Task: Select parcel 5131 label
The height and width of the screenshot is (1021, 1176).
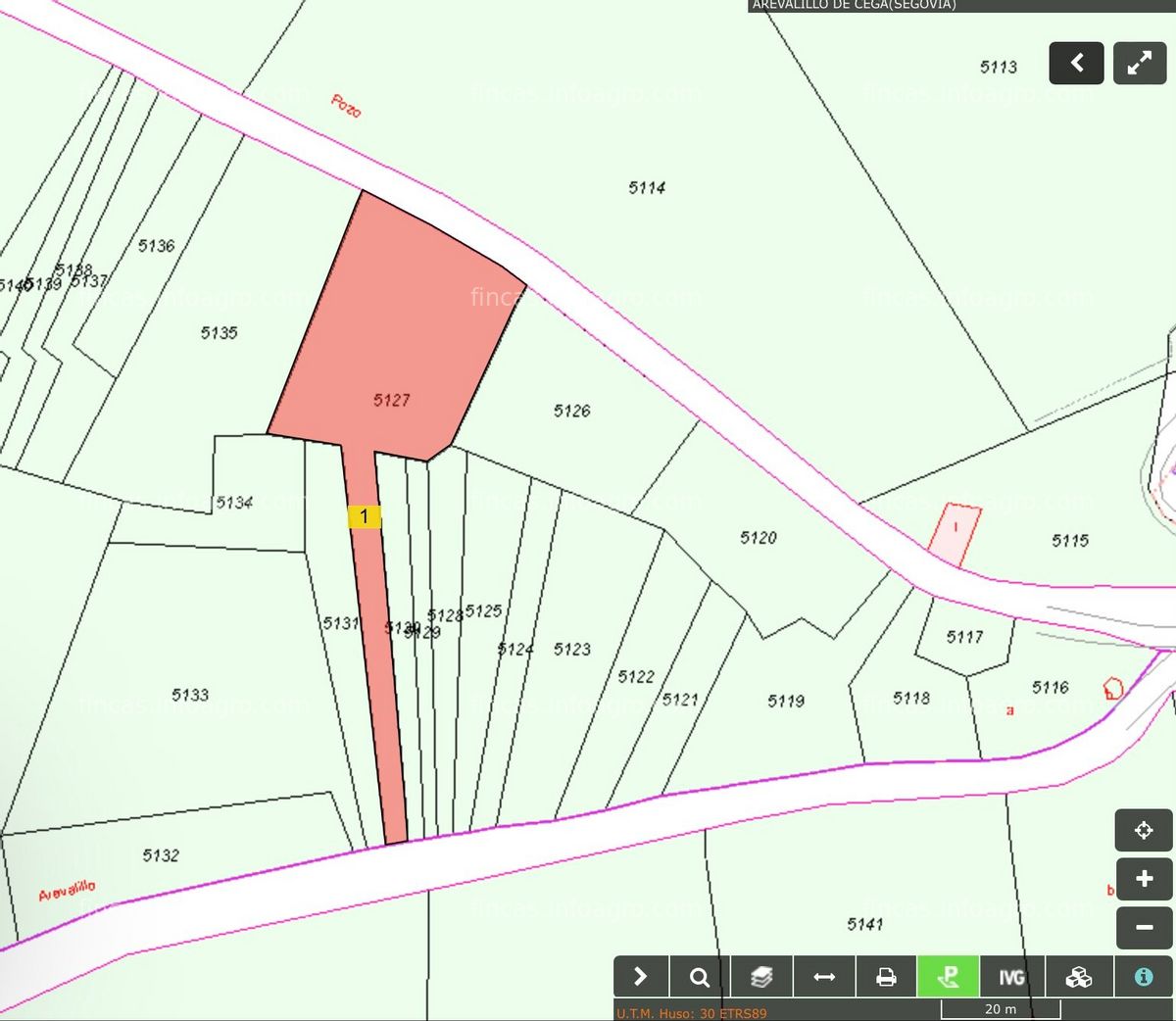Action: click(341, 623)
